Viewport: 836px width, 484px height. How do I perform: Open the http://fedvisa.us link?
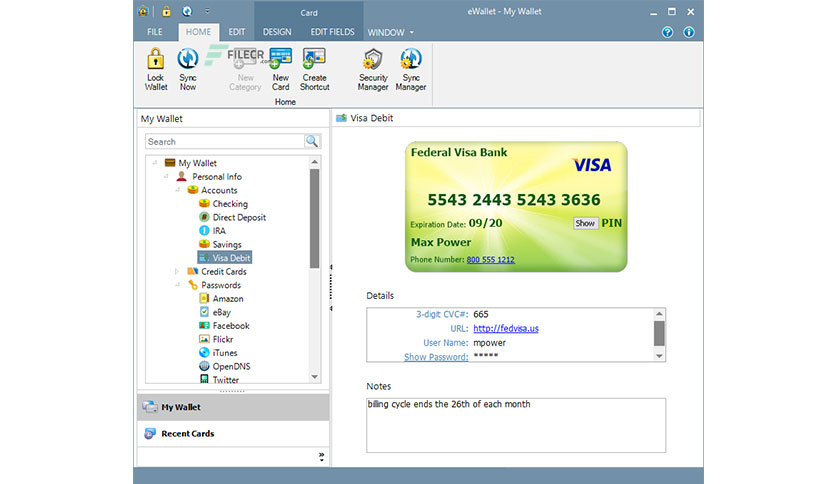[x=506, y=328]
